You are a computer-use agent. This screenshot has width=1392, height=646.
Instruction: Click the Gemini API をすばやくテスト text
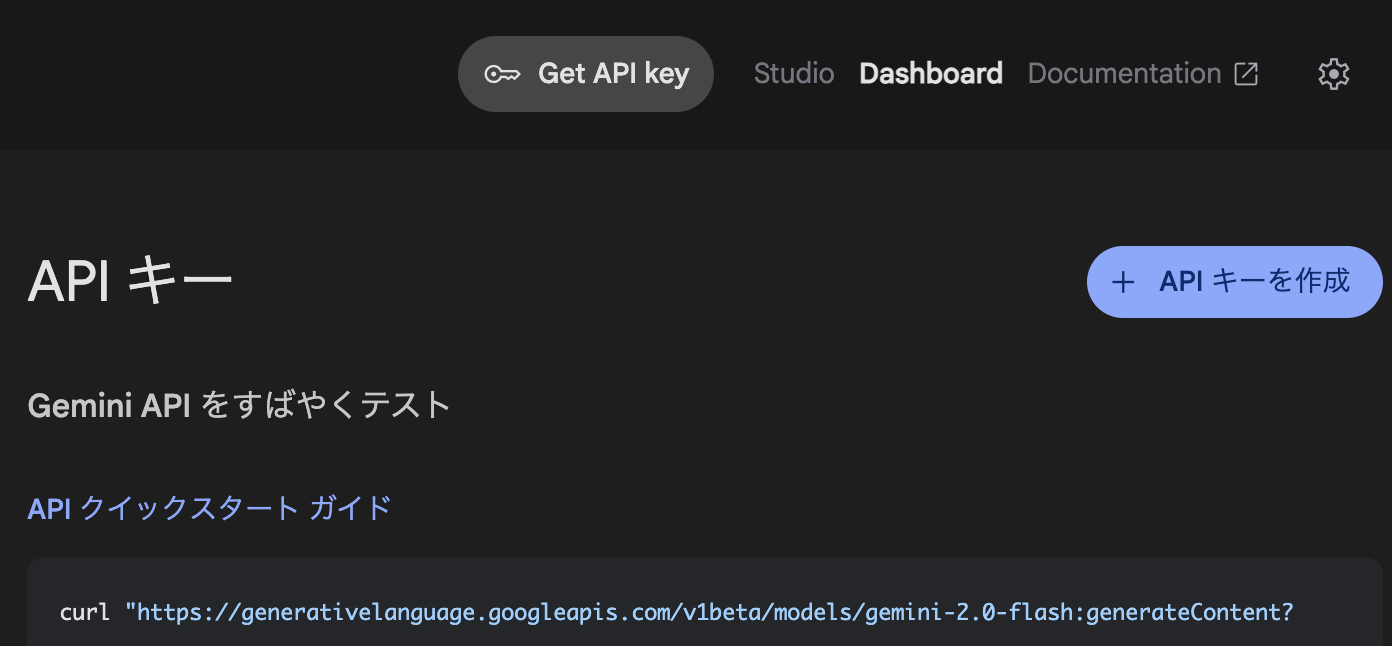tap(239, 405)
